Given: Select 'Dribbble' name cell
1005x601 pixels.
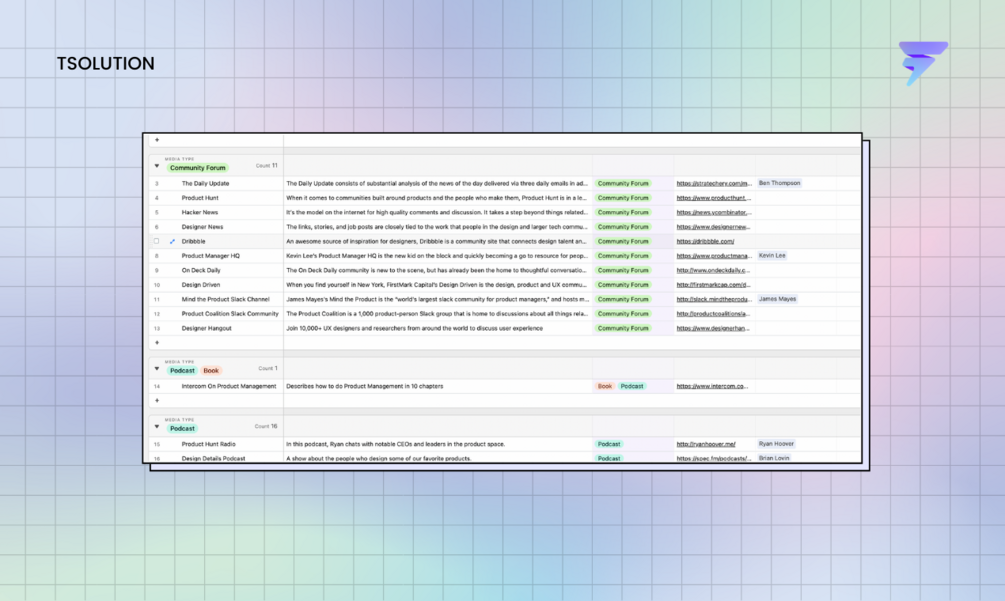Looking at the screenshot, I should click(194, 242).
